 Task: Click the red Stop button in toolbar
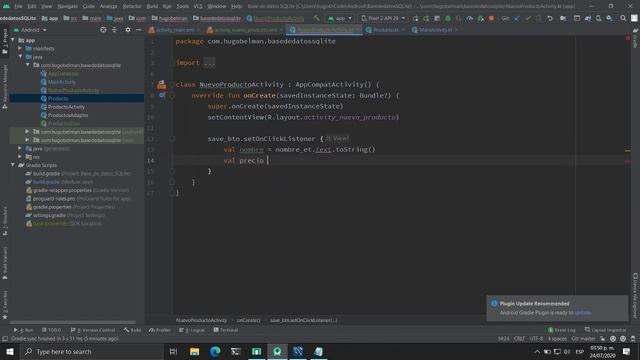491,18
